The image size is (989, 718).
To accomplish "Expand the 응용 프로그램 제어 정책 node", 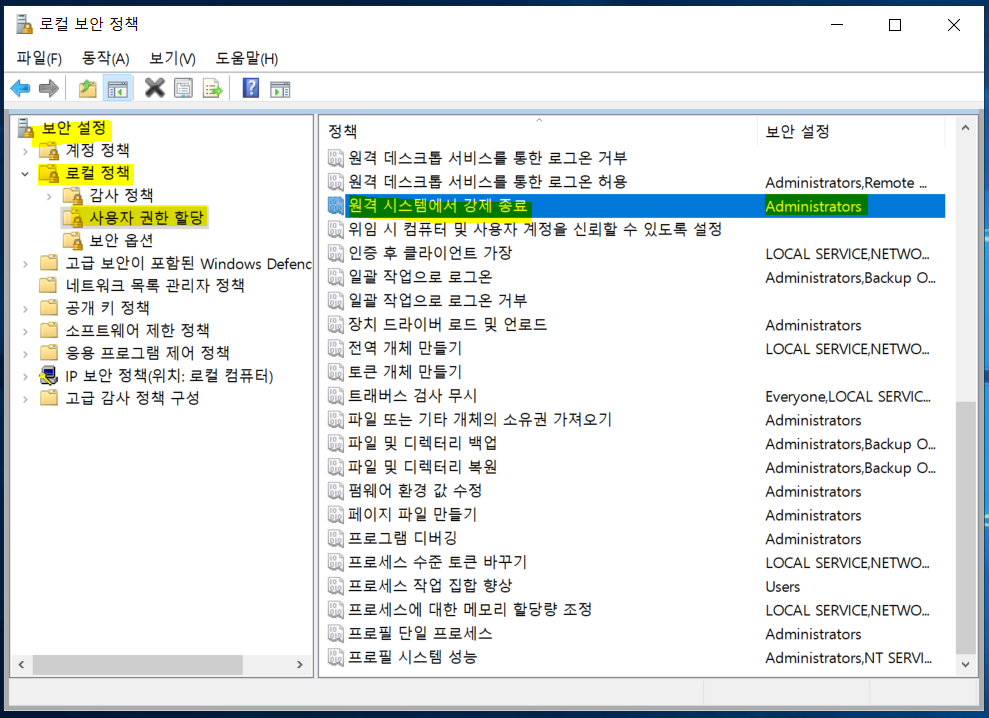I will pos(25,353).
